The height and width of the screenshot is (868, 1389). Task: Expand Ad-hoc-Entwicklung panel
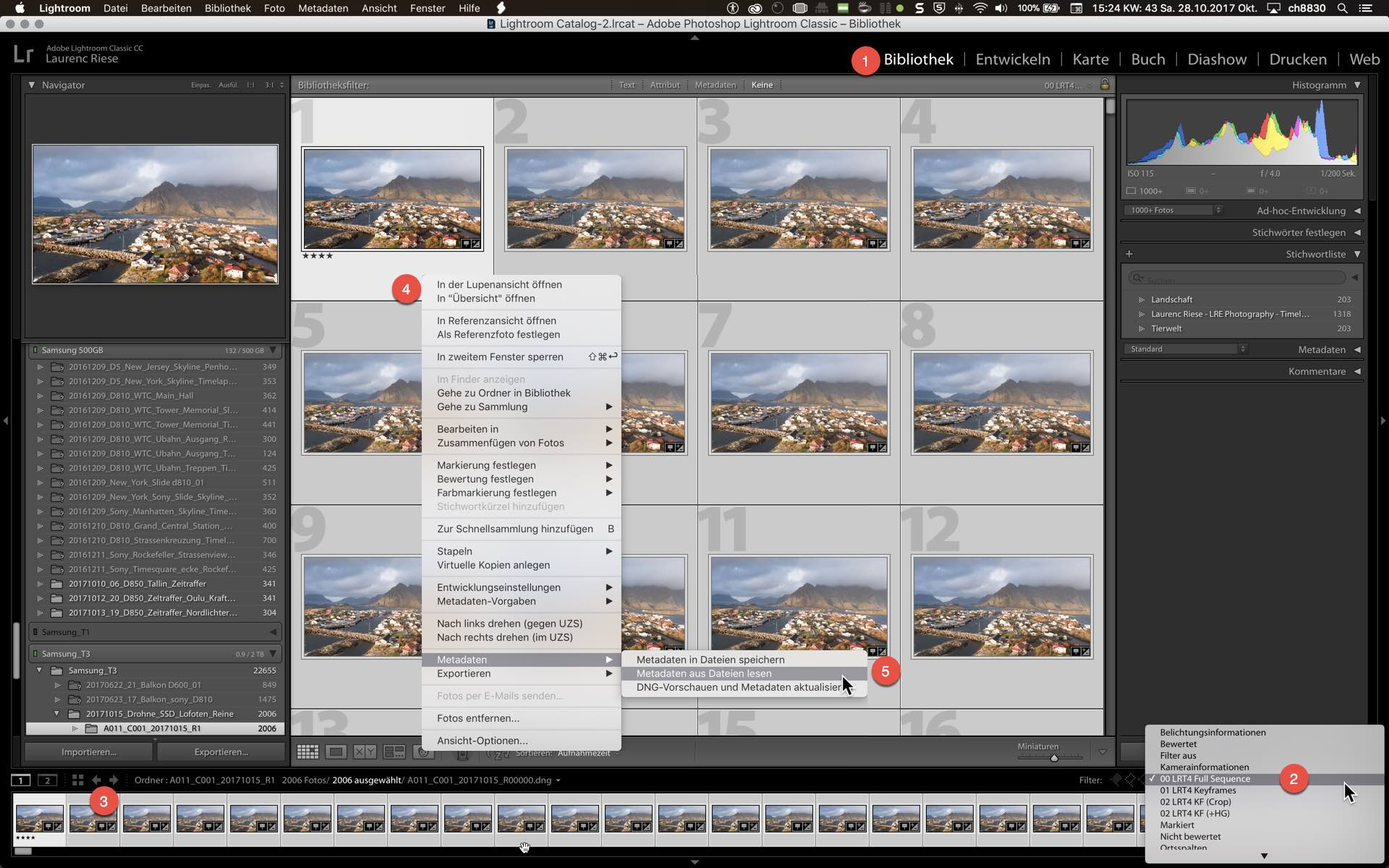pos(1357,210)
